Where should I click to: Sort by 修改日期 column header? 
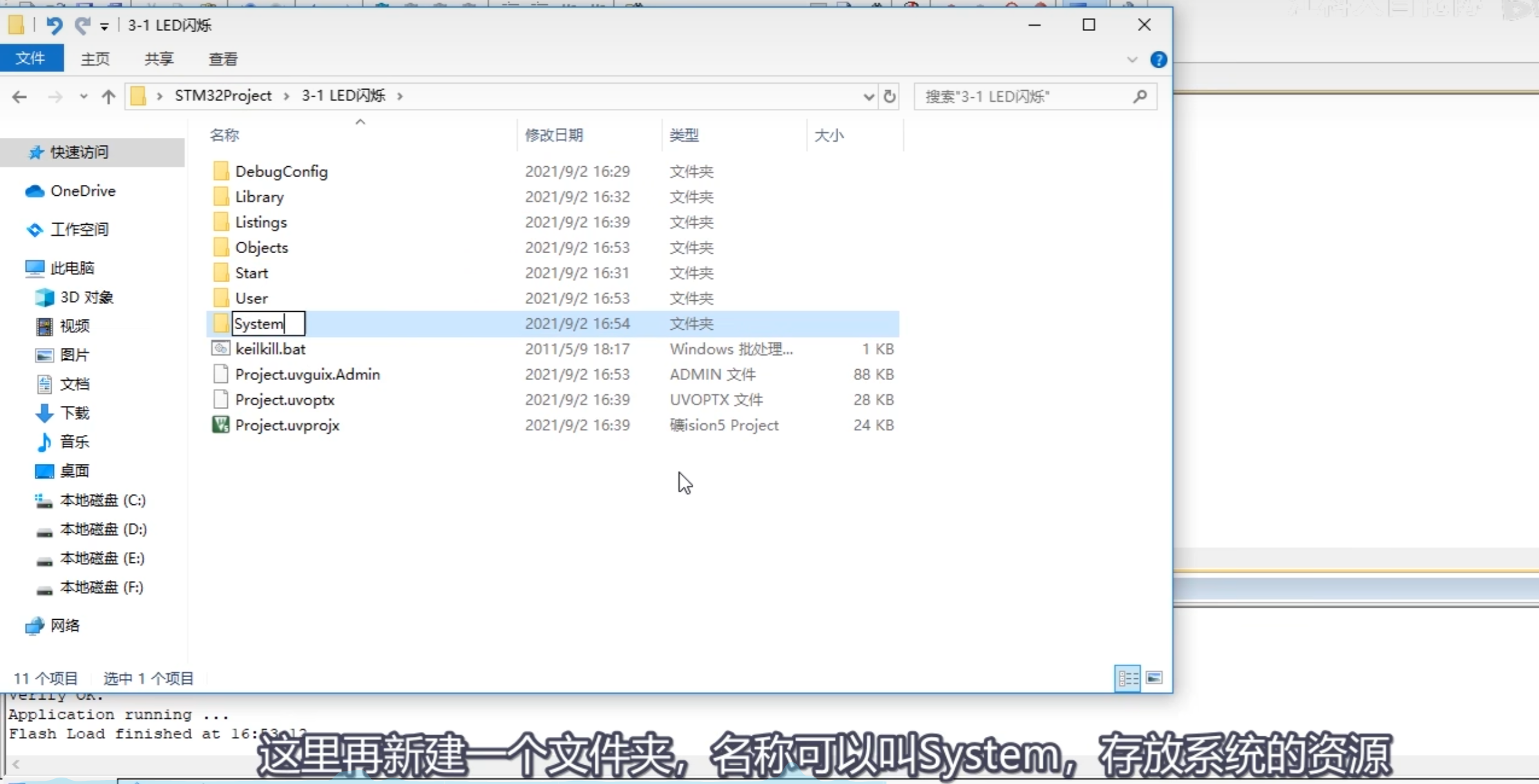[553, 135]
